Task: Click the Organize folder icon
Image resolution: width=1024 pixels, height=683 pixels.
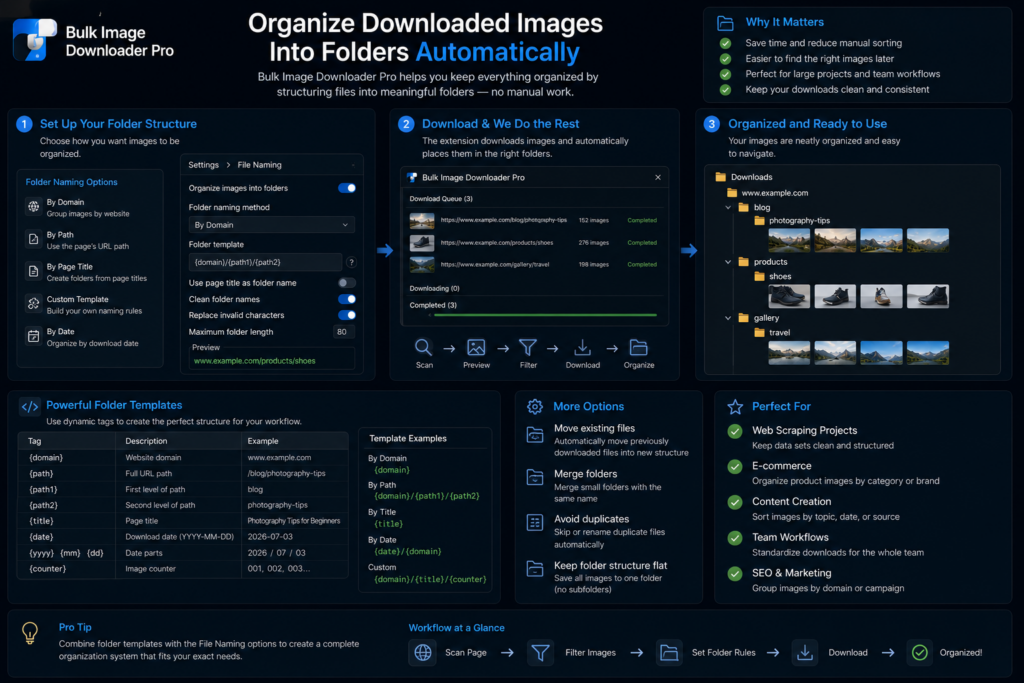Action: pyautogui.click(x=638, y=347)
